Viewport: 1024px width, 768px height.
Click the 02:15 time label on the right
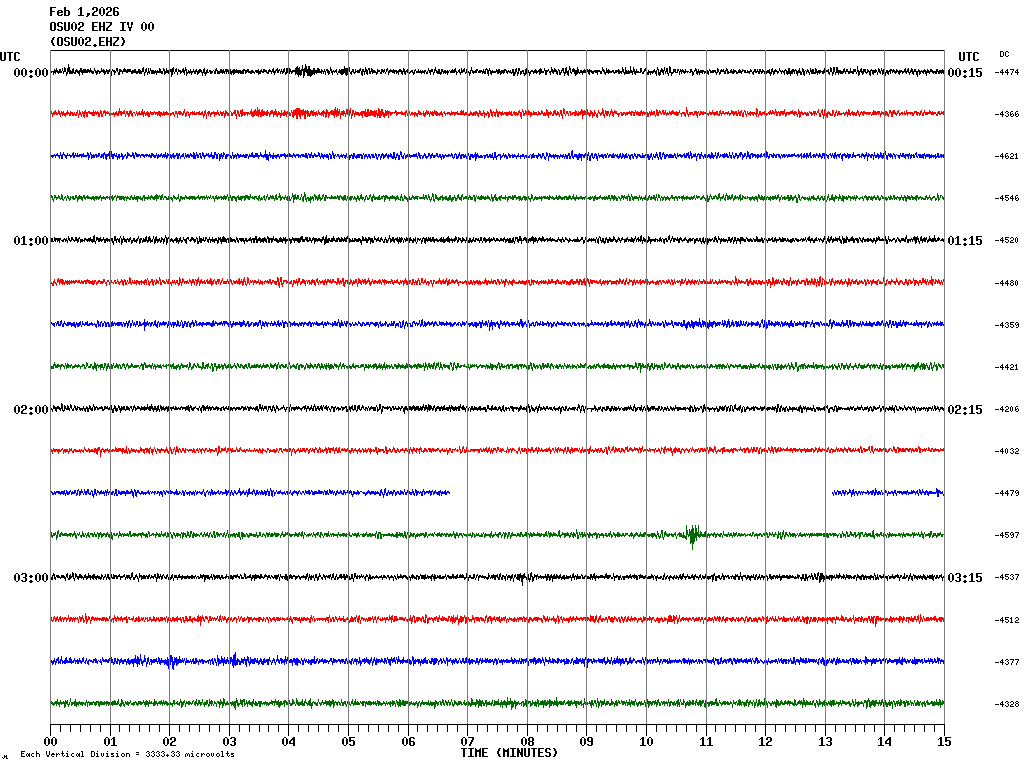tap(964, 410)
